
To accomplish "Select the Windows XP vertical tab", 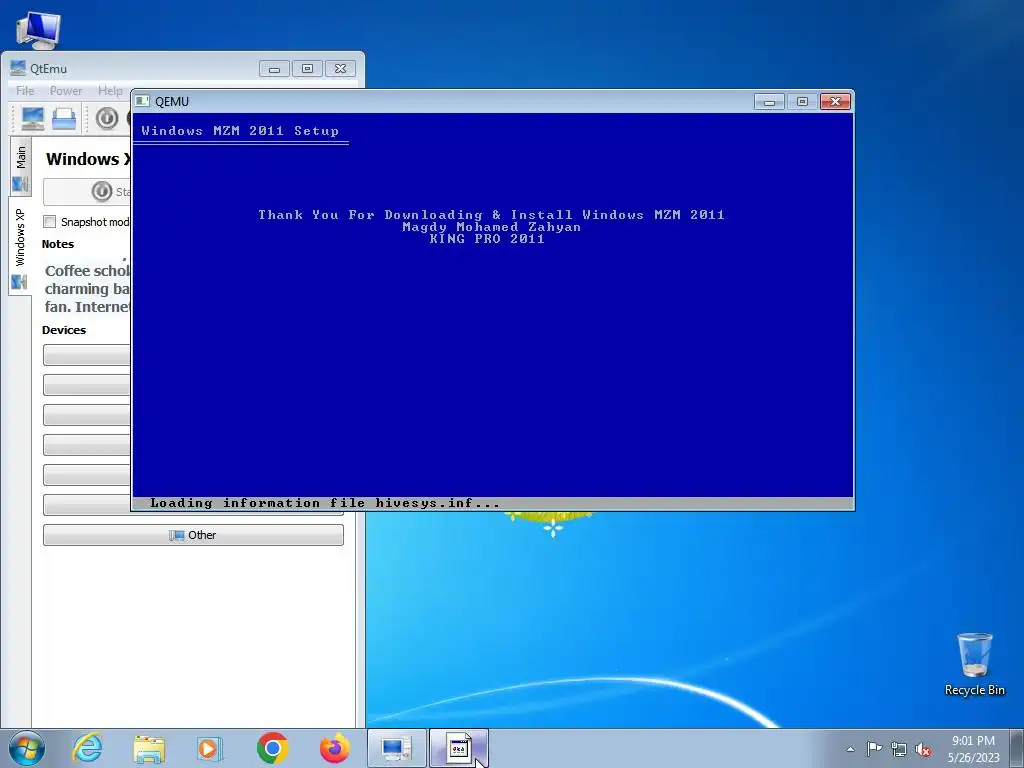I will [x=20, y=246].
